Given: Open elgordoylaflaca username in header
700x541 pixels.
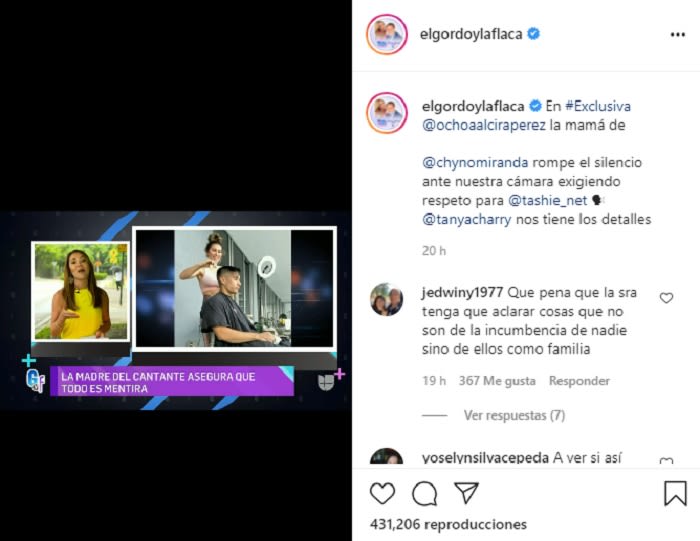Looking at the screenshot, I should click(471, 34).
